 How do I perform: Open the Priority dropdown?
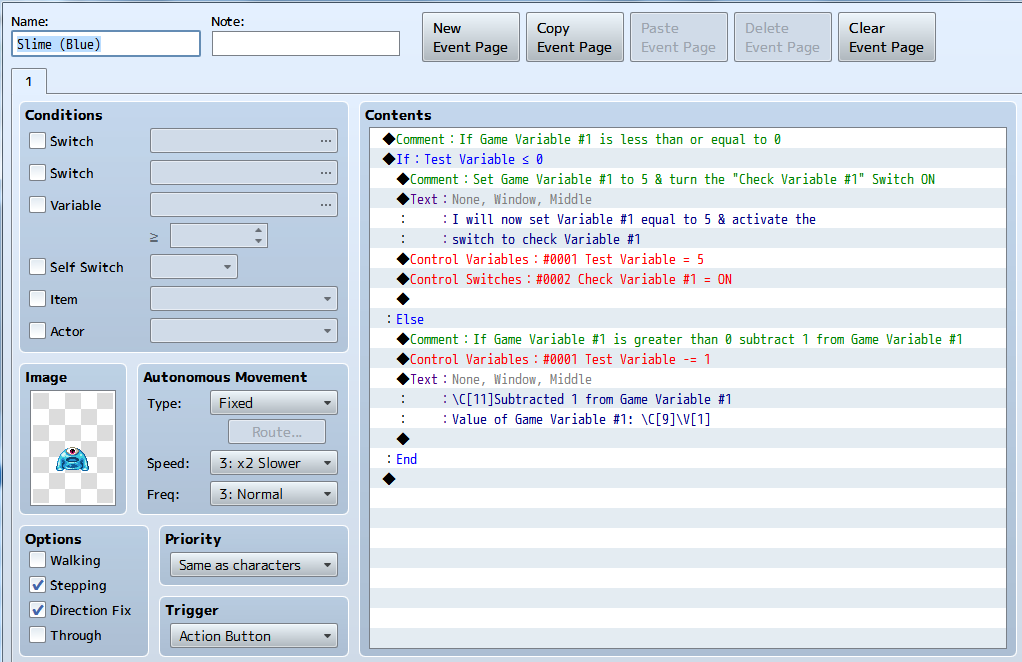[253, 565]
